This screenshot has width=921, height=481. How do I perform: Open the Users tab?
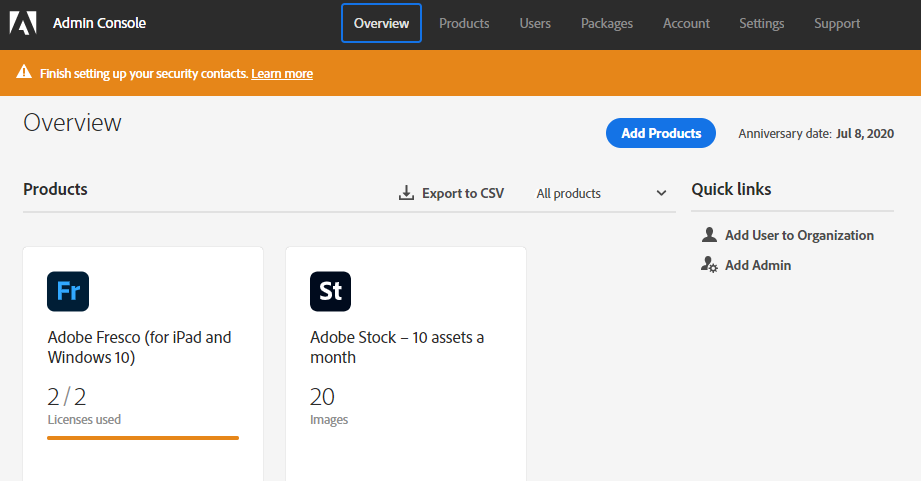pyautogui.click(x=535, y=23)
